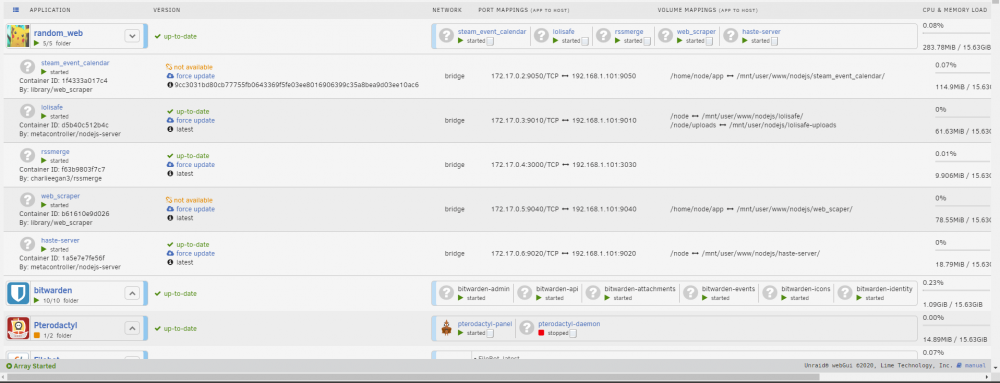
Task: Click the red stopped icon of pterodactyl-daemon
Action: point(541,333)
